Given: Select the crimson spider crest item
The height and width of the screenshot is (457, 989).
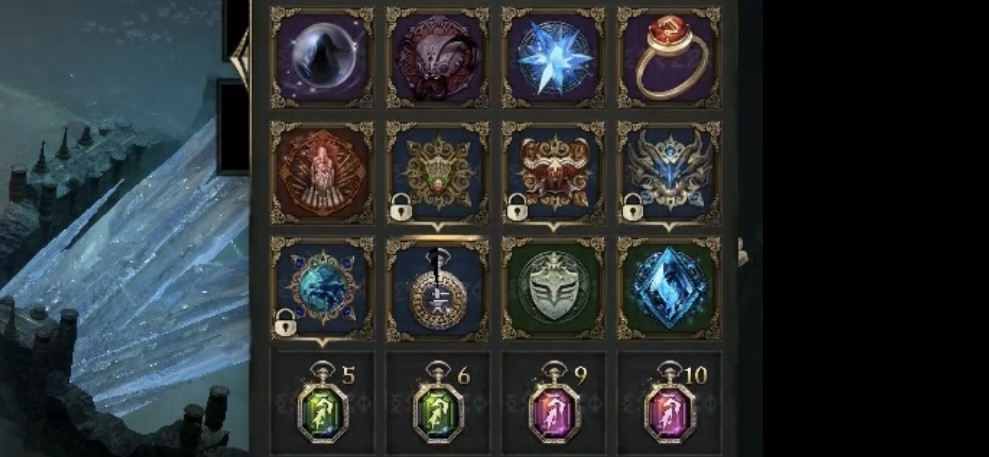Looking at the screenshot, I should 438,58.
